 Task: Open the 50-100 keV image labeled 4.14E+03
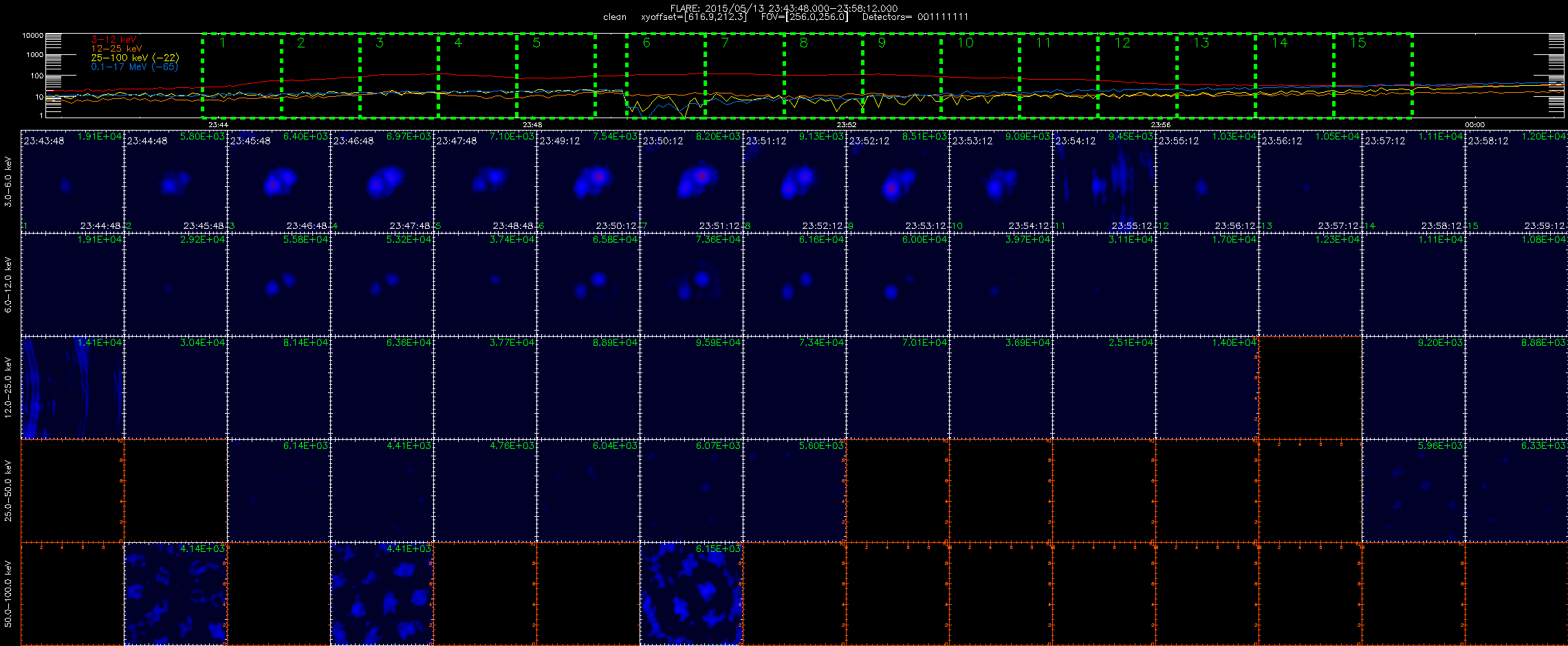click(x=175, y=594)
